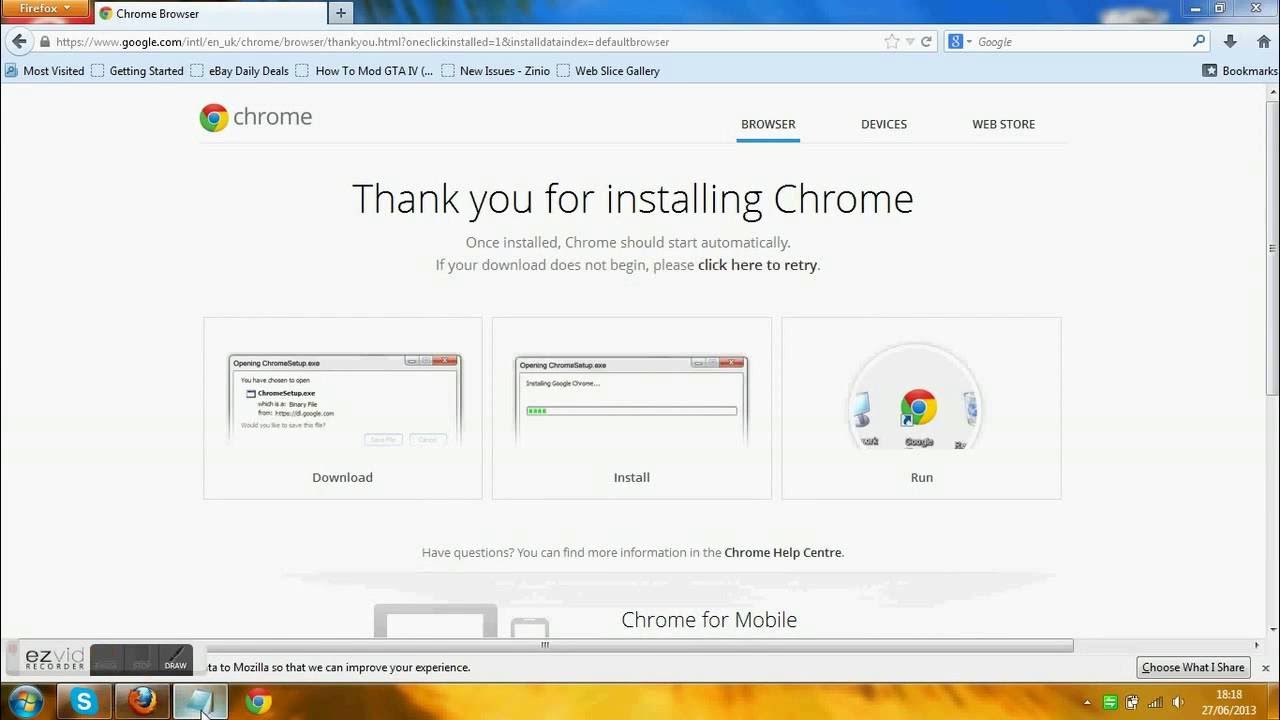Viewport: 1280px width, 720px height.
Task: Click the search magnifier in Google box
Action: pos(1199,42)
